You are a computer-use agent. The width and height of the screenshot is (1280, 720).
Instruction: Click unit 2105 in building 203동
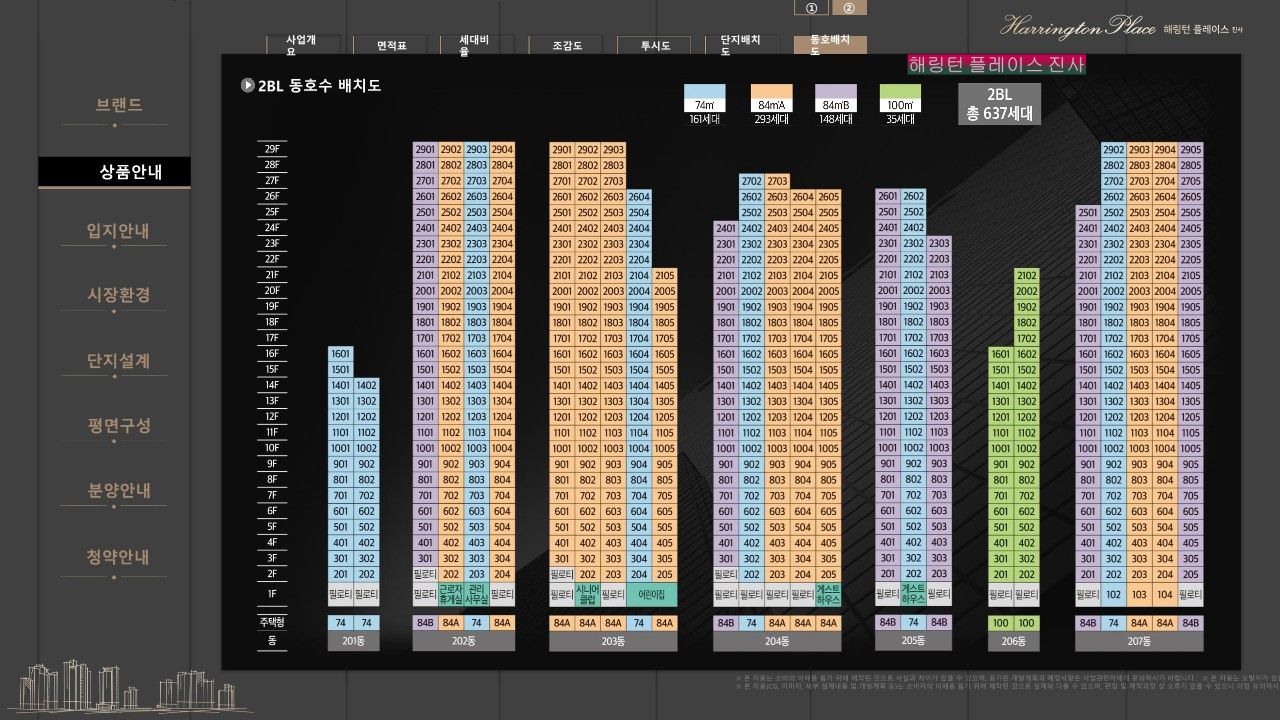[665, 275]
